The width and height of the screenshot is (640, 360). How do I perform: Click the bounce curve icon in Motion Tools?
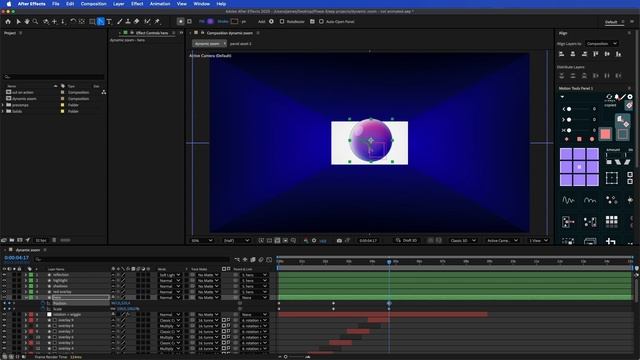pos(590,200)
